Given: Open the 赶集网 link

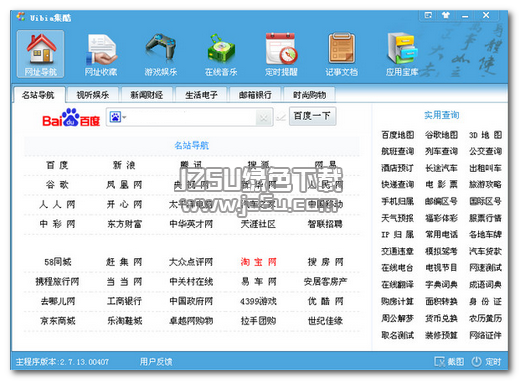Looking at the screenshot, I should [124, 262].
